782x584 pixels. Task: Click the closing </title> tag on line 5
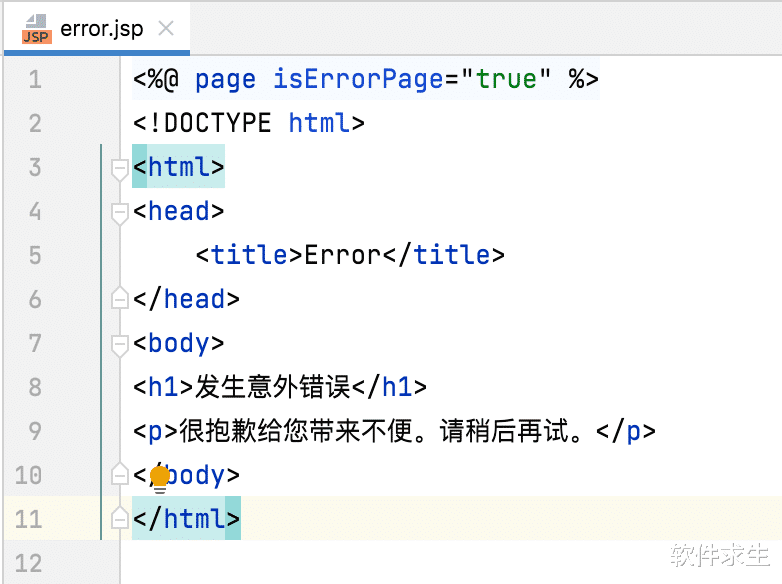click(444, 255)
